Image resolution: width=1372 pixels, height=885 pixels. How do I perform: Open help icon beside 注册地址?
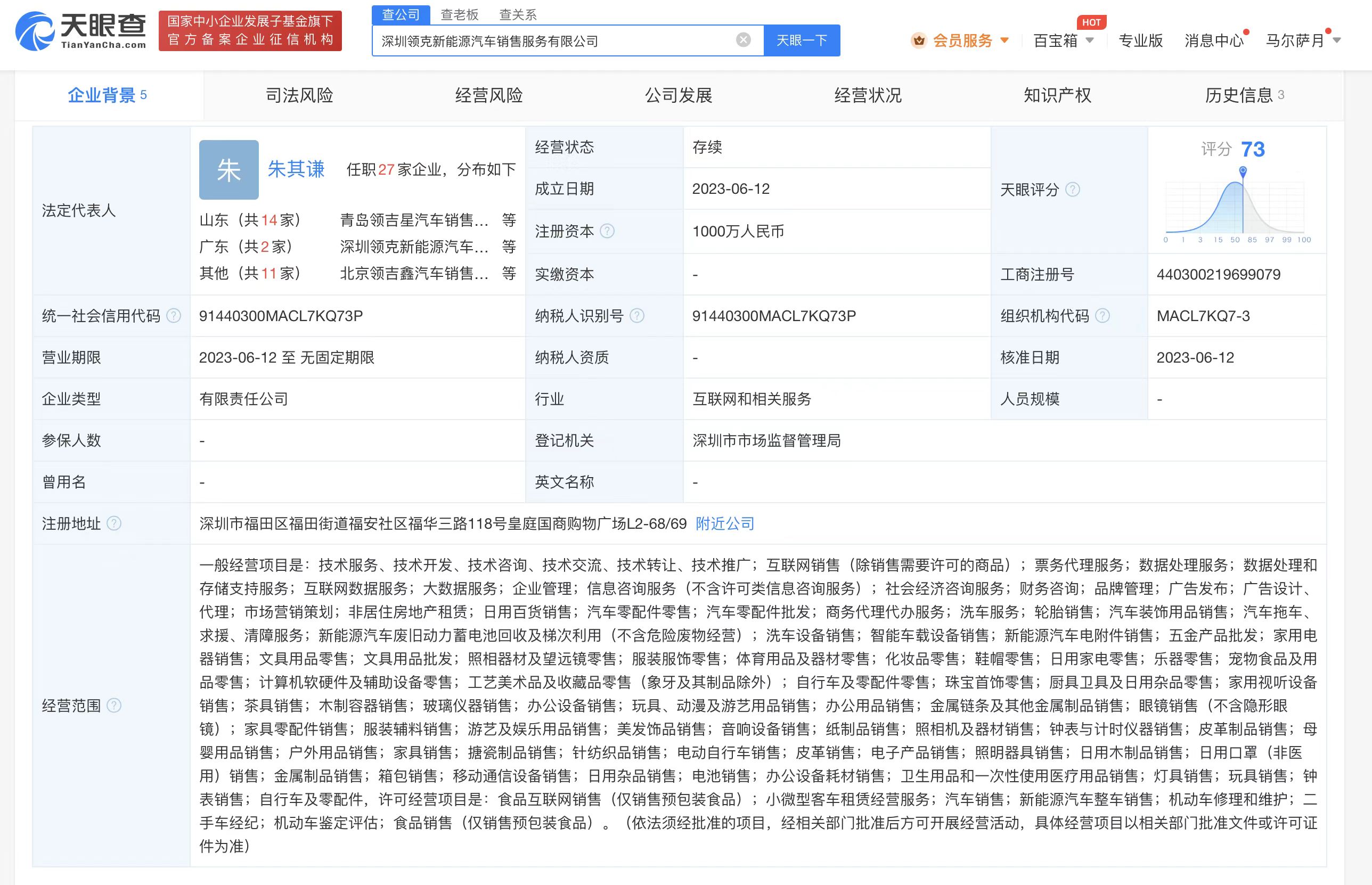click(x=114, y=523)
